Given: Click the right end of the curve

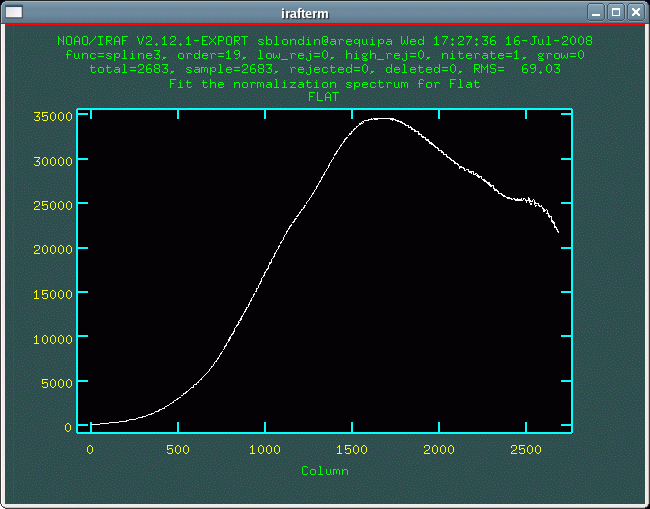Looking at the screenshot, I should (558, 232).
